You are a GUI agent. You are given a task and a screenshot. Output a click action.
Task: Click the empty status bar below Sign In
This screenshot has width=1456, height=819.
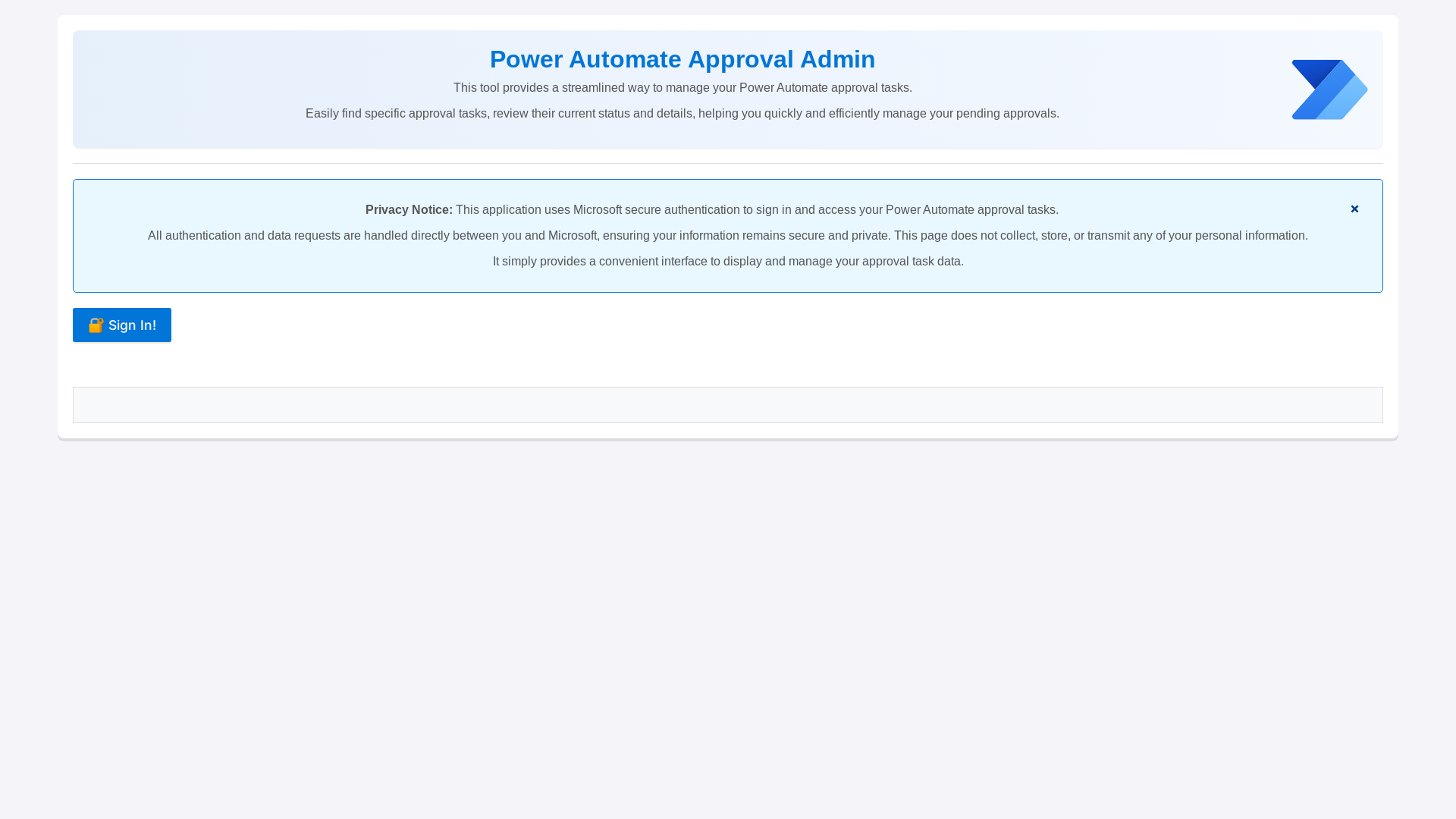pos(728,405)
